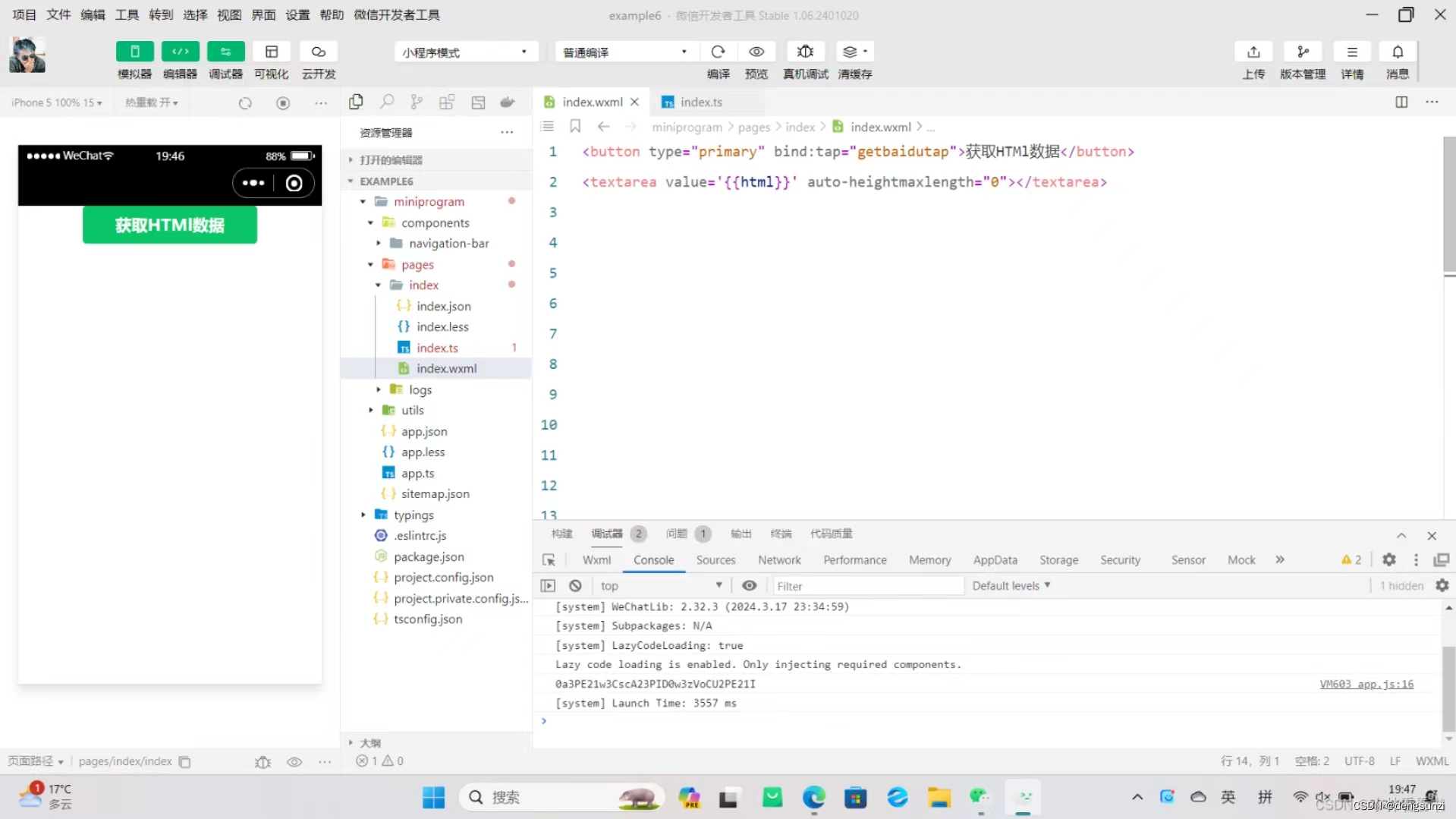Viewport: 1456px width, 819px height.
Task: Open 详情 project details
Action: pos(1352,52)
